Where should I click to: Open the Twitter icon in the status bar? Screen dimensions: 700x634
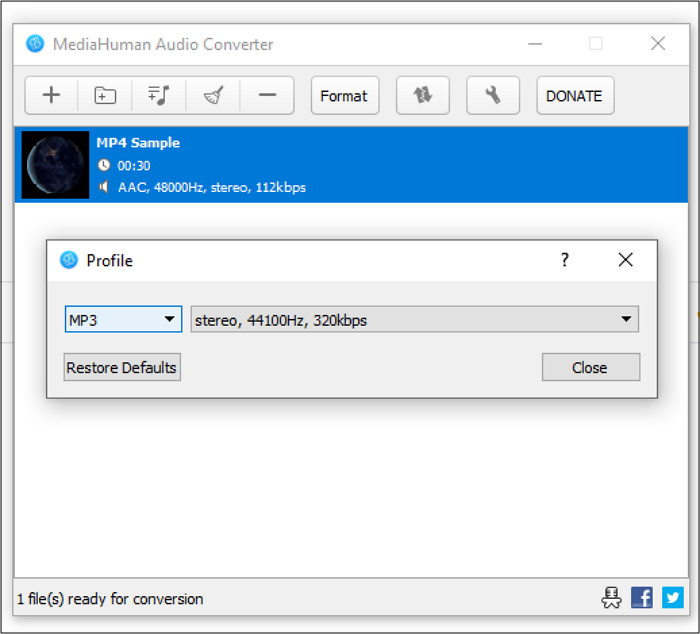(x=673, y=598)
